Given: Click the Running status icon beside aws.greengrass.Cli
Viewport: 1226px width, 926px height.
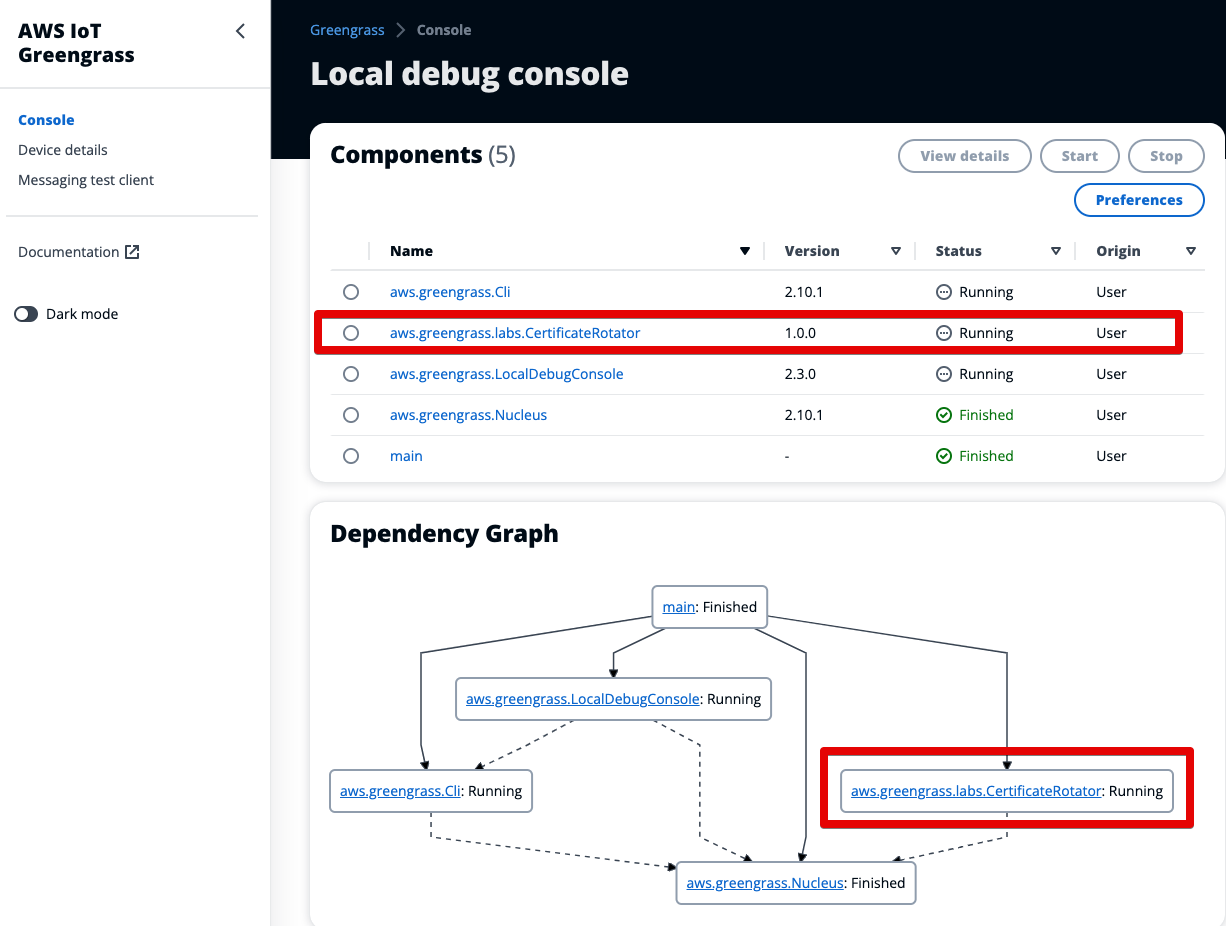Looking at the screenshot, I should tap(944, 291).
